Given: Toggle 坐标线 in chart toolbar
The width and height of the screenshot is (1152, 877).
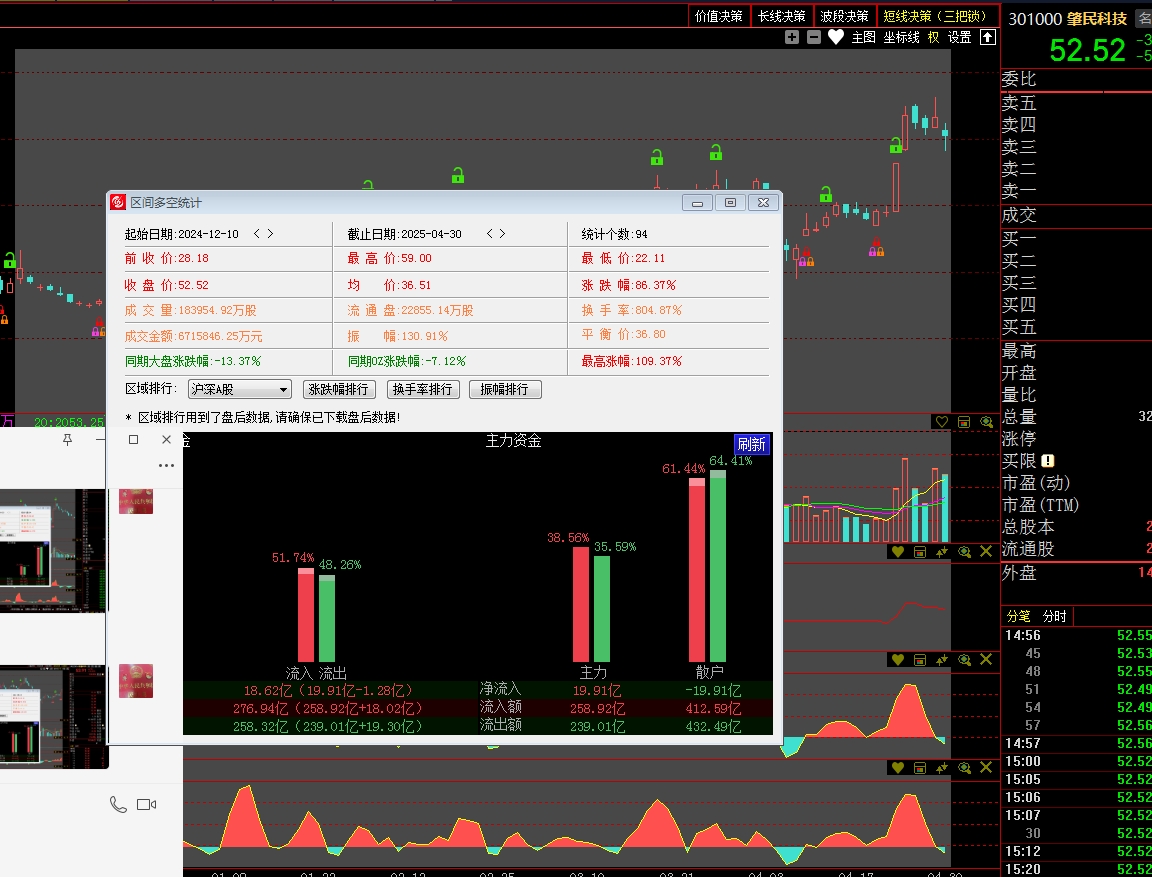Looking at the screenshot, I should [901, 37].
